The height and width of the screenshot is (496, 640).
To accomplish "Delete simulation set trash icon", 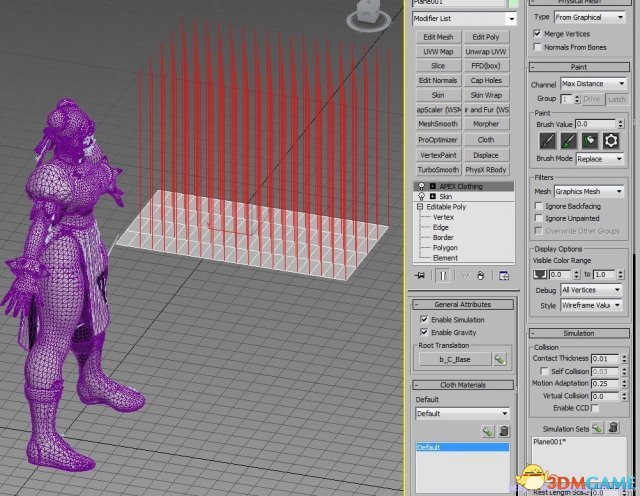I will [613, 428].
